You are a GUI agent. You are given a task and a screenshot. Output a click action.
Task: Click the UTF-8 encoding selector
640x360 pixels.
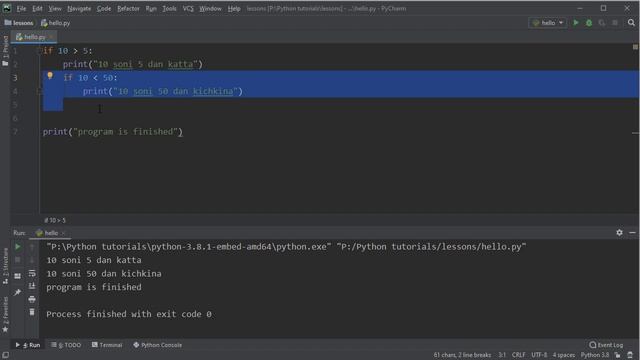539,355
